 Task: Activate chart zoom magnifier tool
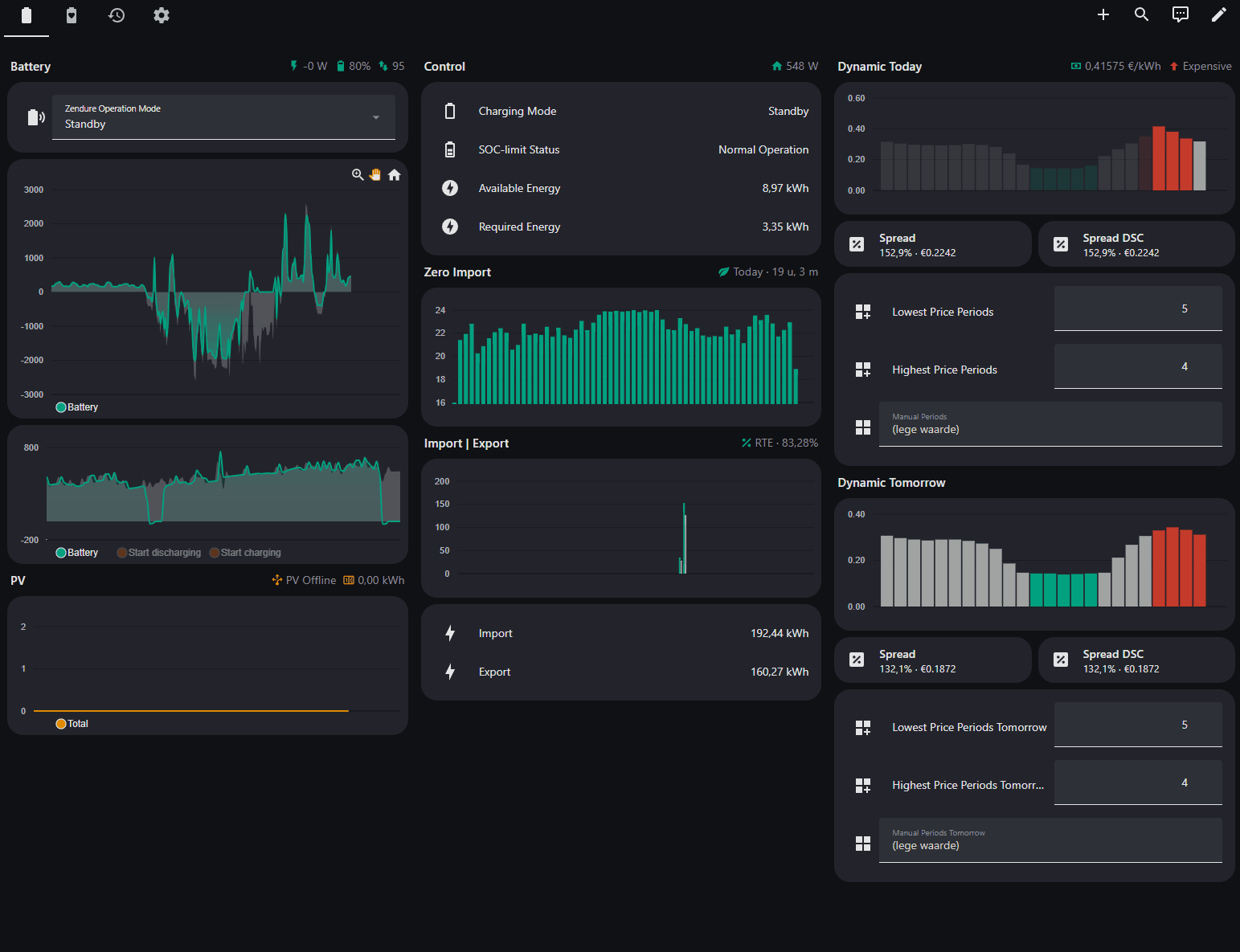point(358,174)
